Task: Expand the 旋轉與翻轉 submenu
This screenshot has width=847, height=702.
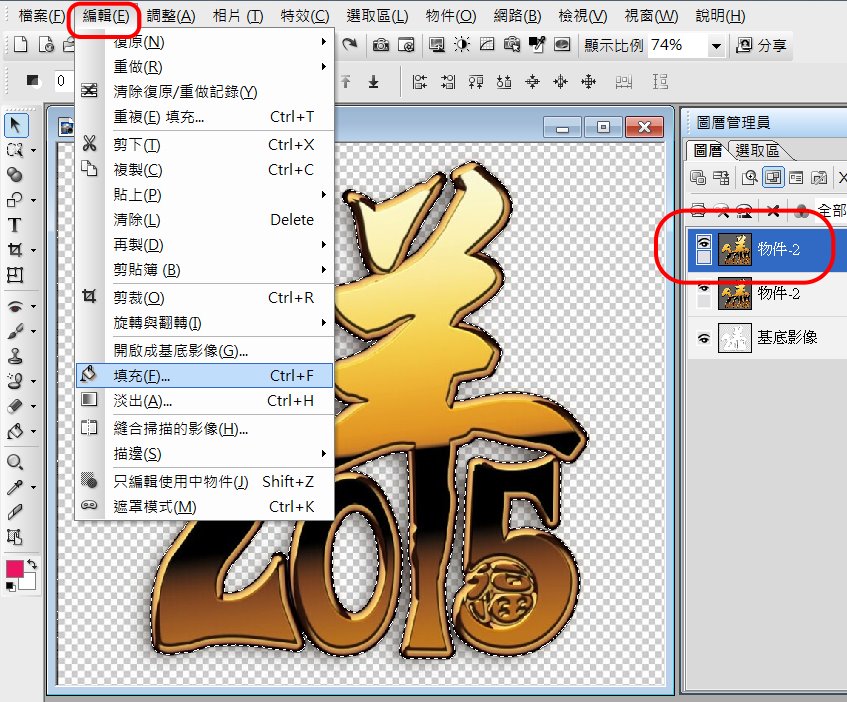Action: (x=324, y=322)
